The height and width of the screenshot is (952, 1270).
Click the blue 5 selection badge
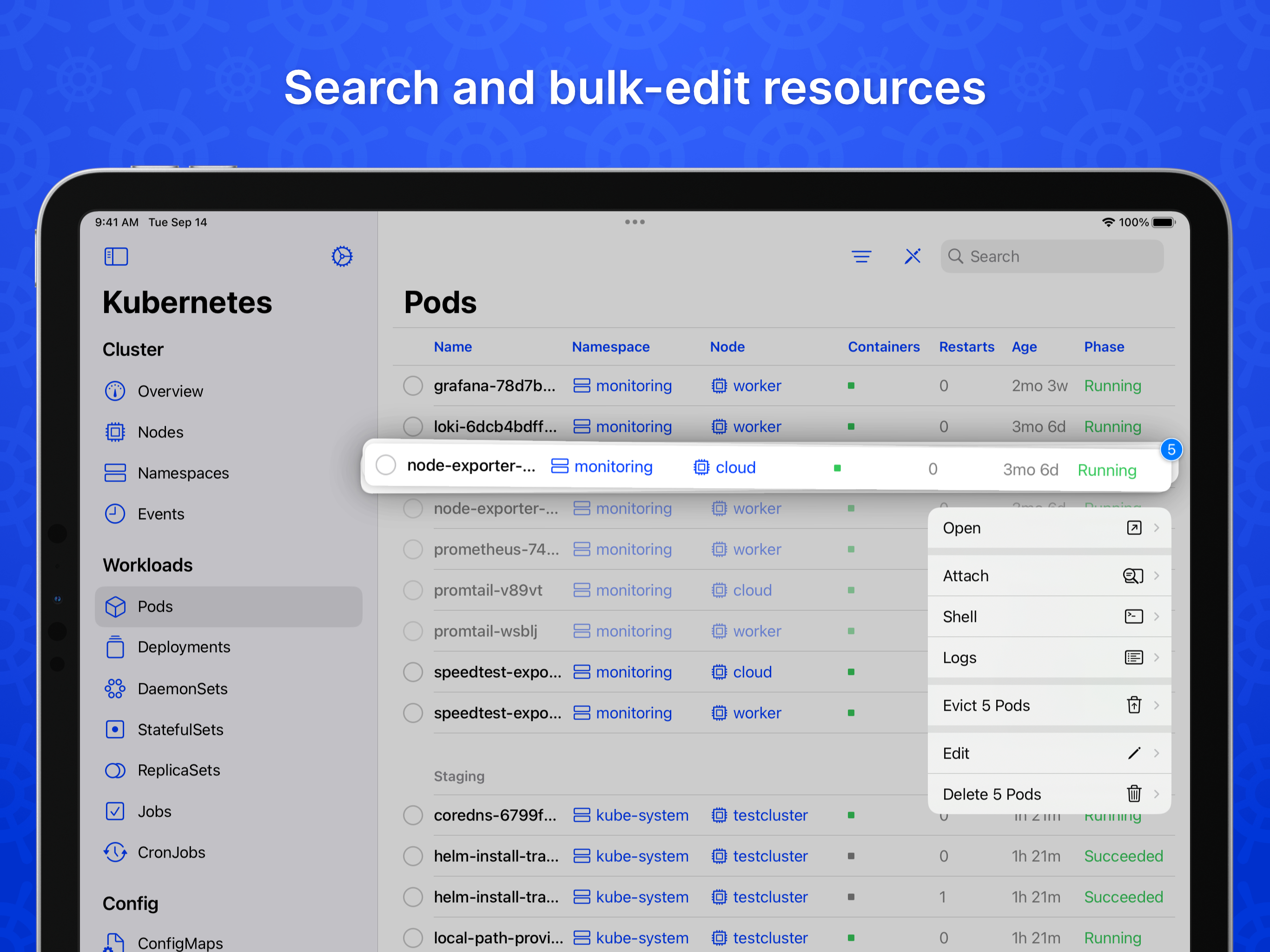(1171, 450)
